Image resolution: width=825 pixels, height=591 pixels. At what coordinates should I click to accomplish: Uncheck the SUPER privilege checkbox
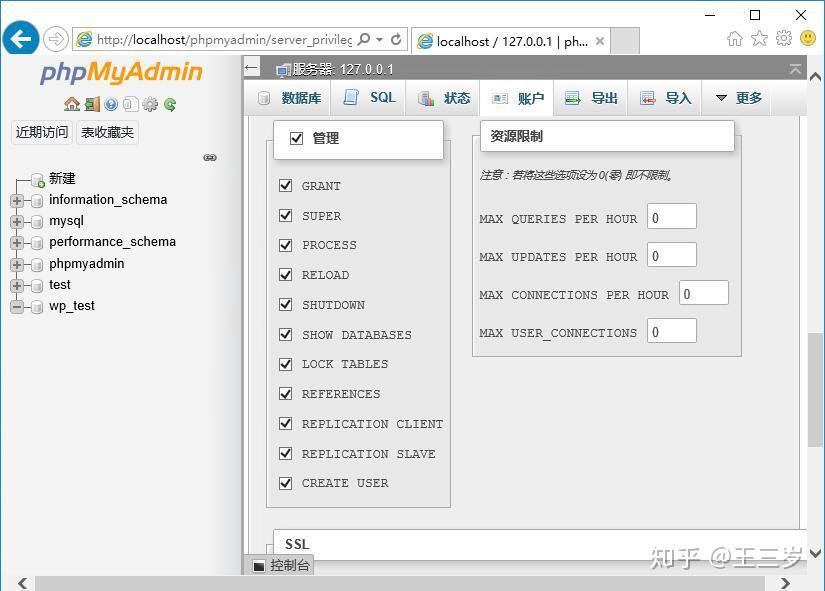pyautogui.click(x=286, y=216)
